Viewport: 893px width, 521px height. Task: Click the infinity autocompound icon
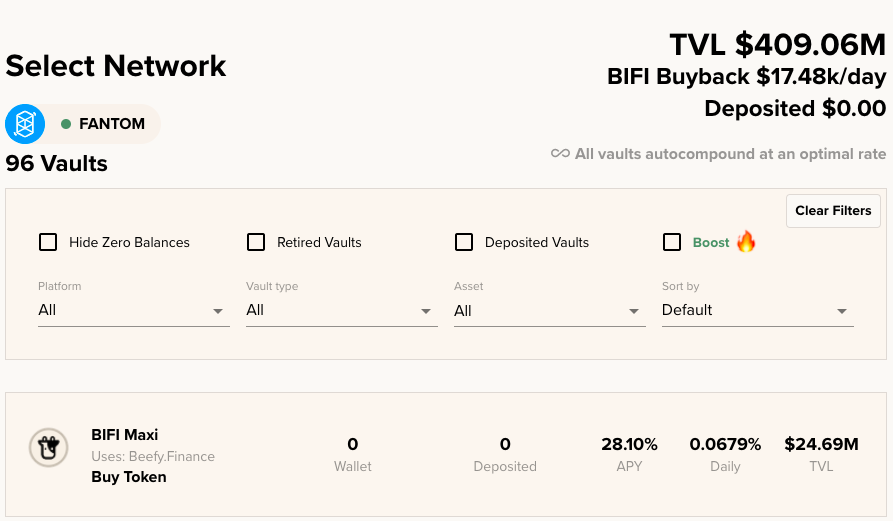coord(560,153)
